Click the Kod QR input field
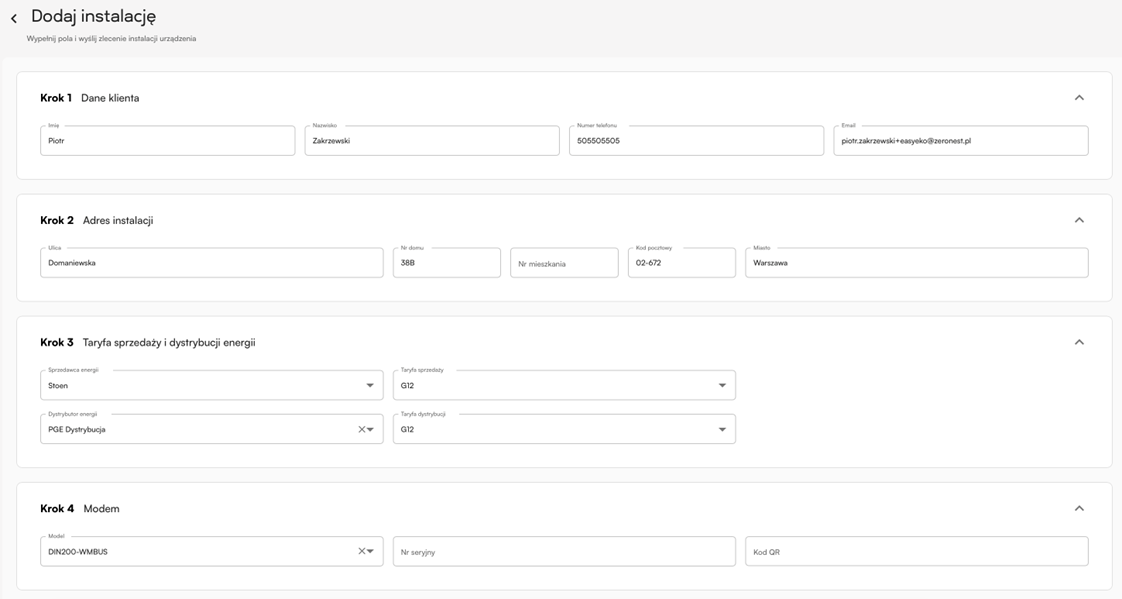The image size is (1122, 599). coord(916,551)
